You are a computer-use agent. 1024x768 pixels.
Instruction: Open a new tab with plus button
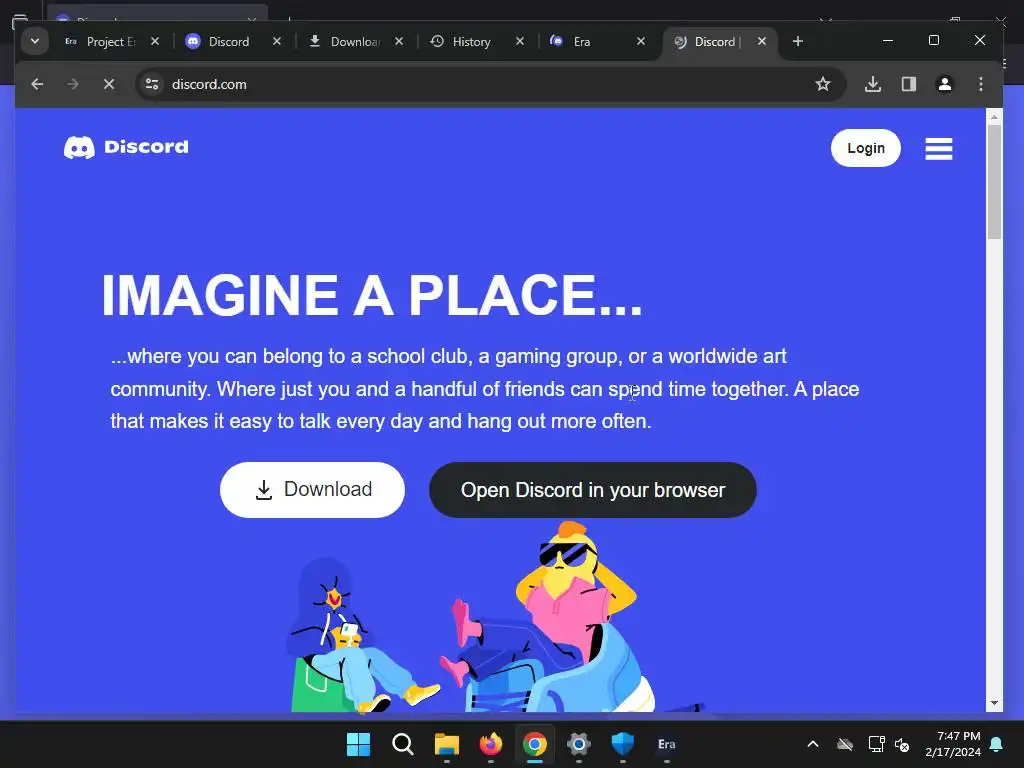797,41
